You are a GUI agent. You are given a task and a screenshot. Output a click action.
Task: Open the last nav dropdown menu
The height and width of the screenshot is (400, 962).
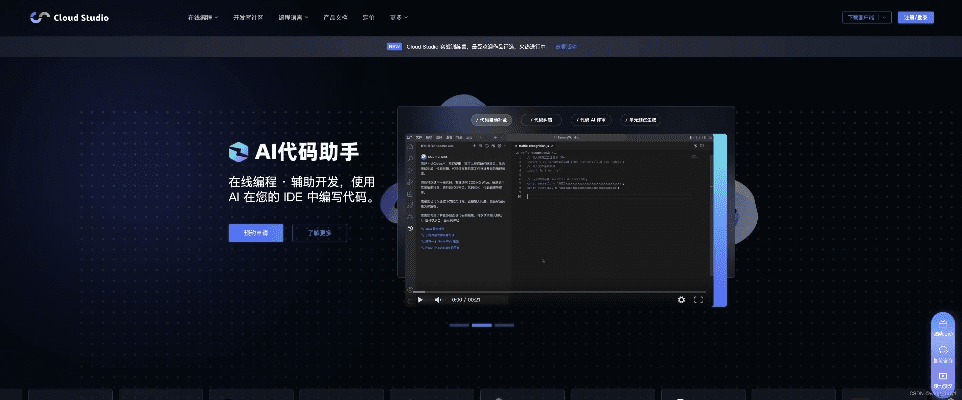click(x=399, y=17)
